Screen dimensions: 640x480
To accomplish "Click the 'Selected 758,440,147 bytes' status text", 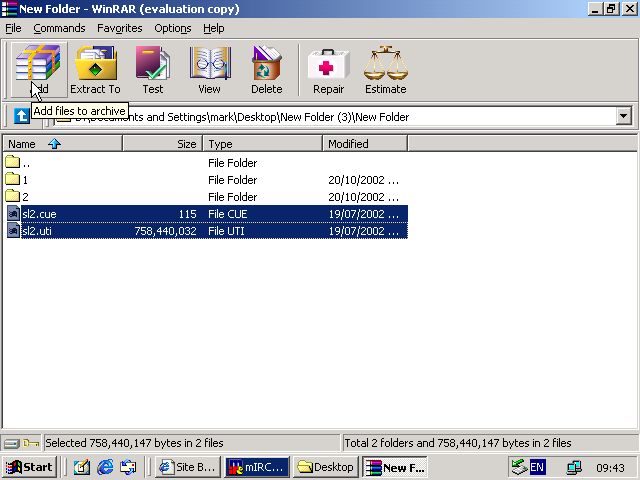I will pos(134,443).
